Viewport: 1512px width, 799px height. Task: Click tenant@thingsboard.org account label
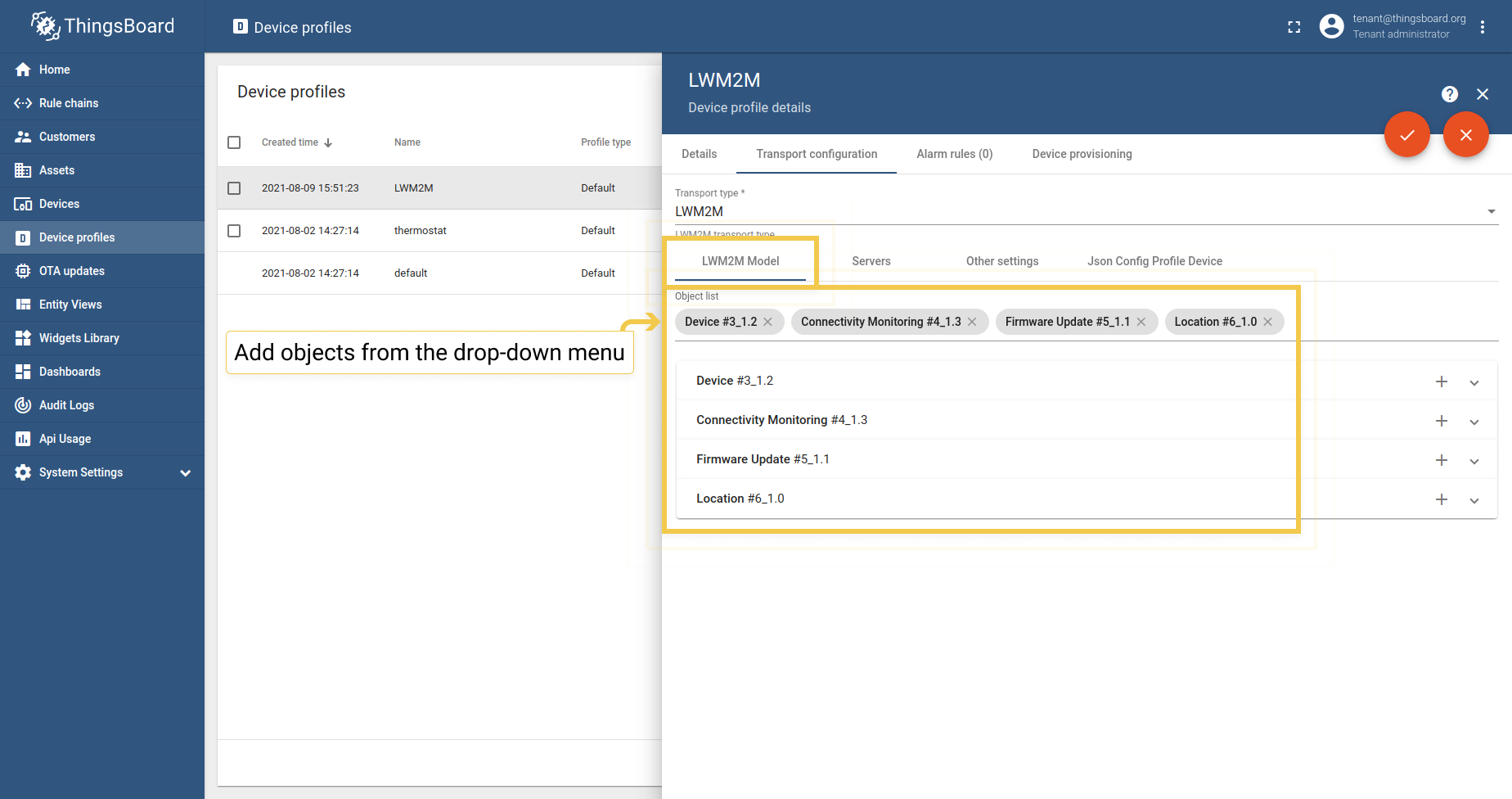point(1409,19)
